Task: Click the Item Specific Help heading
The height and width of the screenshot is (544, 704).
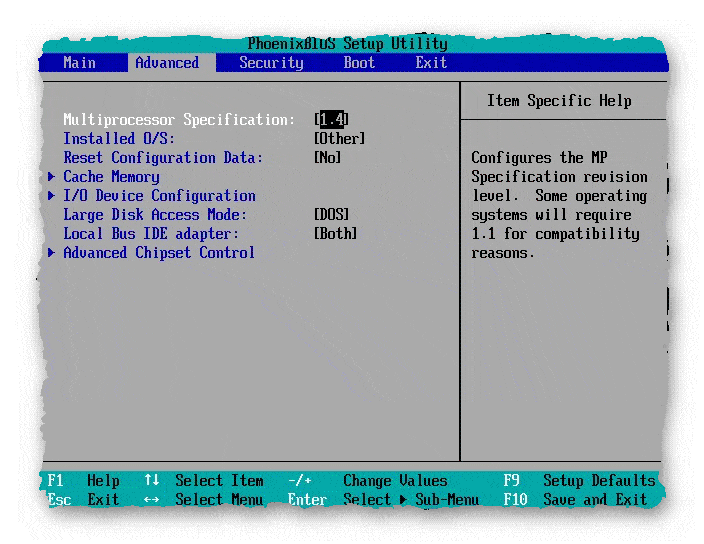Action: pos(559,101)
